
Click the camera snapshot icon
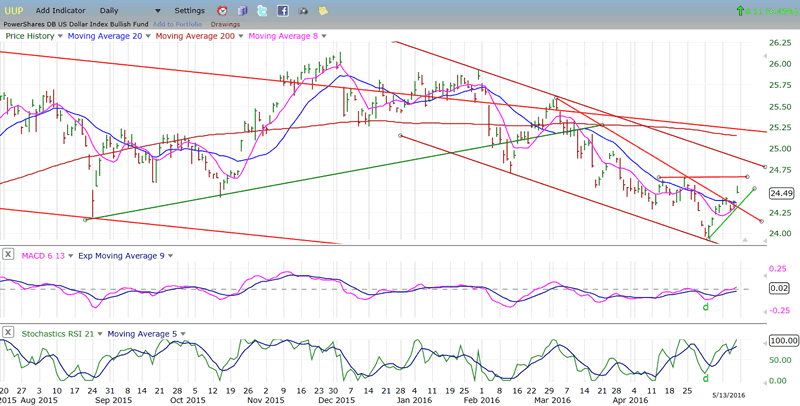tap(303, 10)
